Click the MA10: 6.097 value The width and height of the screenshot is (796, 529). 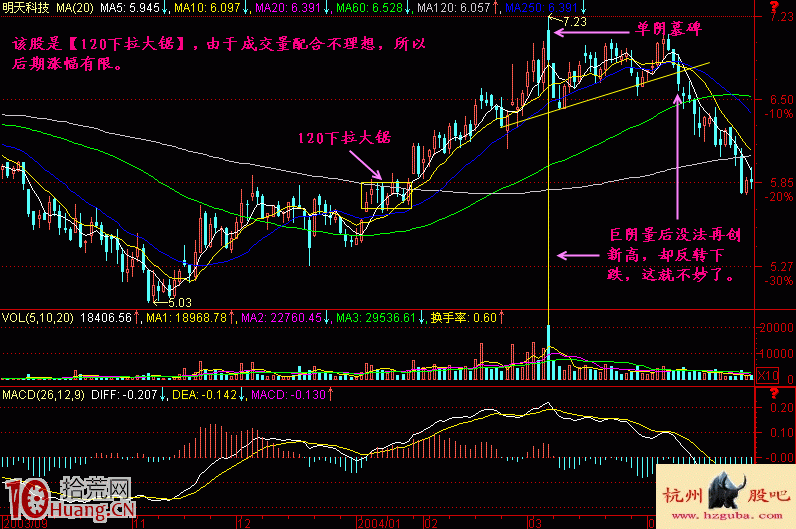coord(208,8)
